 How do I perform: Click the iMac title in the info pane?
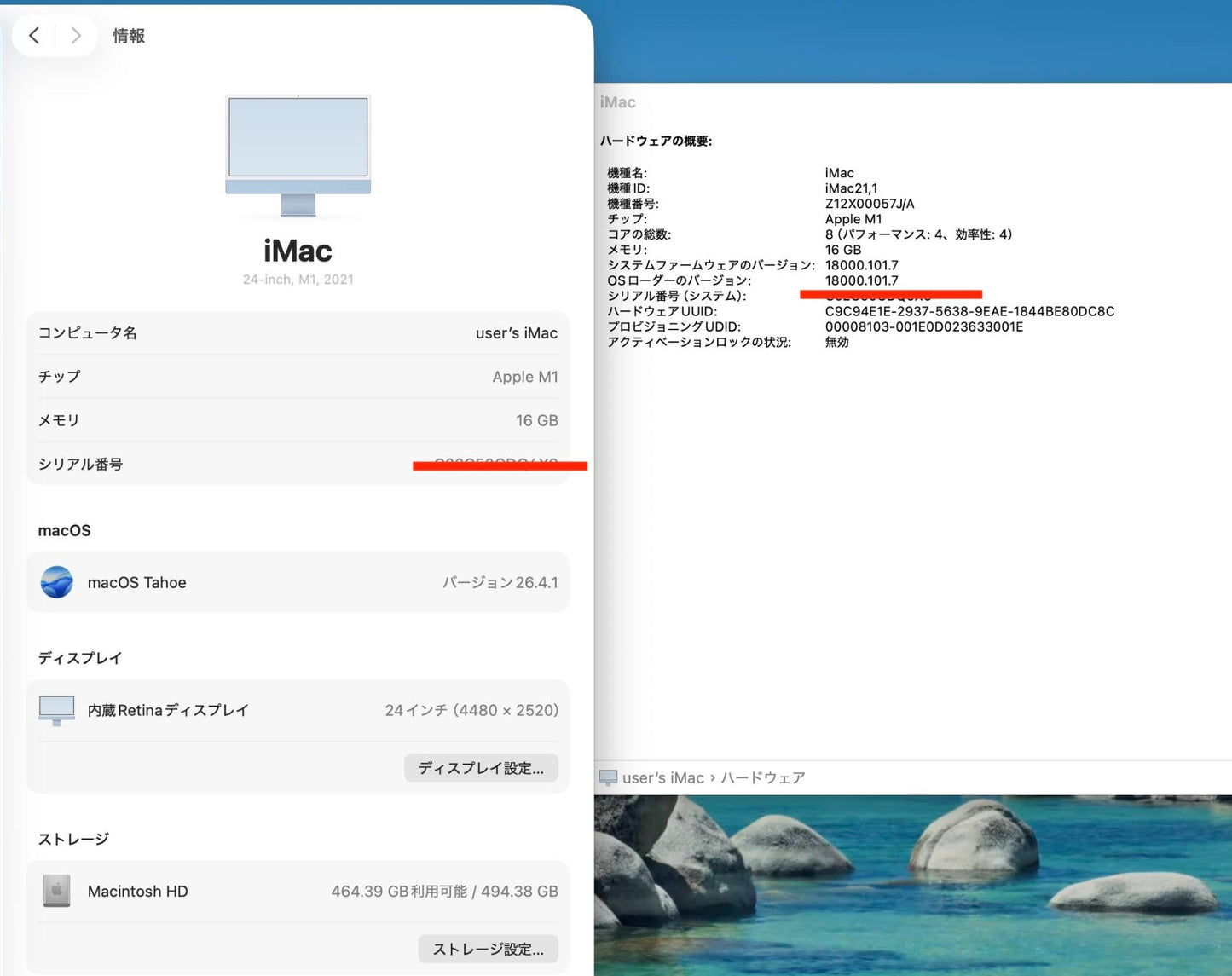point(298,251)
